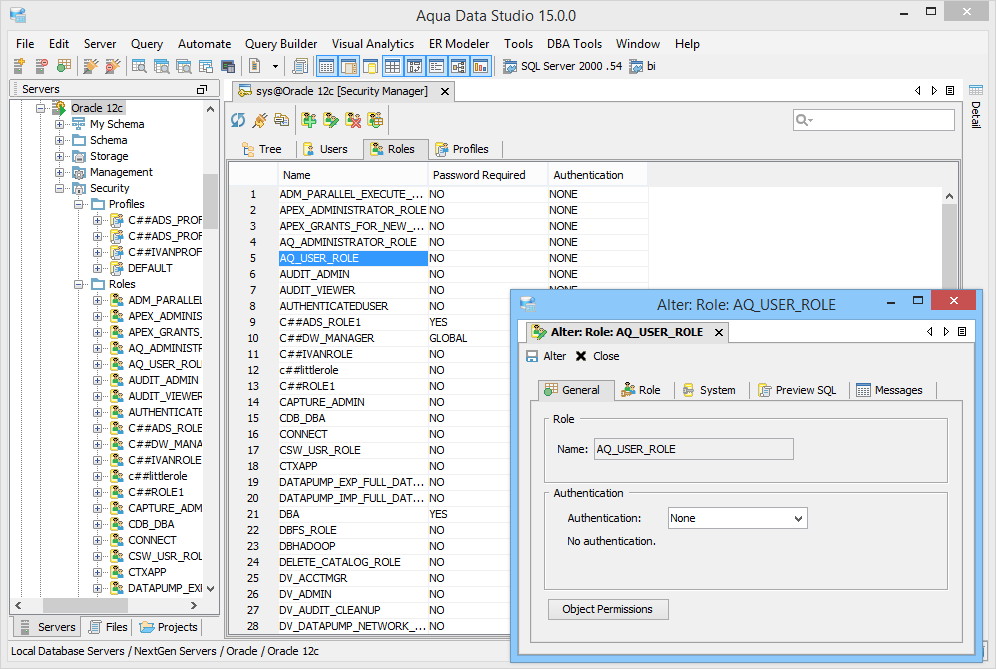Click the dark window icon before the new document icon
996x669 pixels.
click(228, 66)
